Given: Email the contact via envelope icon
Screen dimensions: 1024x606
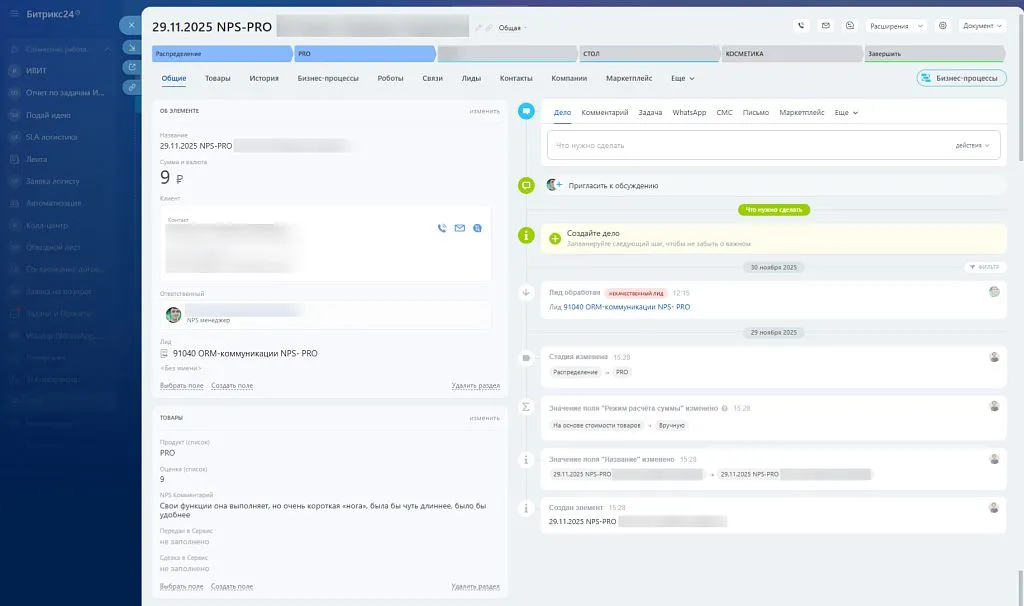Looking at the screenshot, I should tap(459, 228).
